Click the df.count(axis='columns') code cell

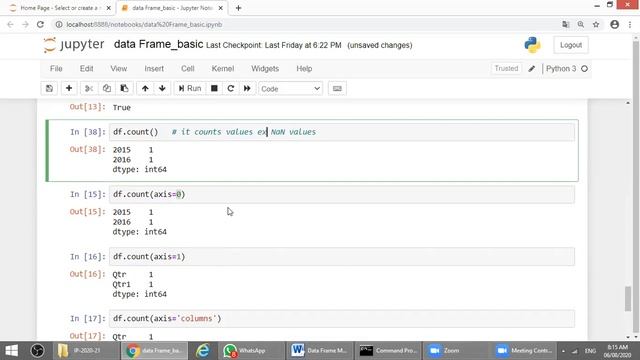(x=342, y=319)
